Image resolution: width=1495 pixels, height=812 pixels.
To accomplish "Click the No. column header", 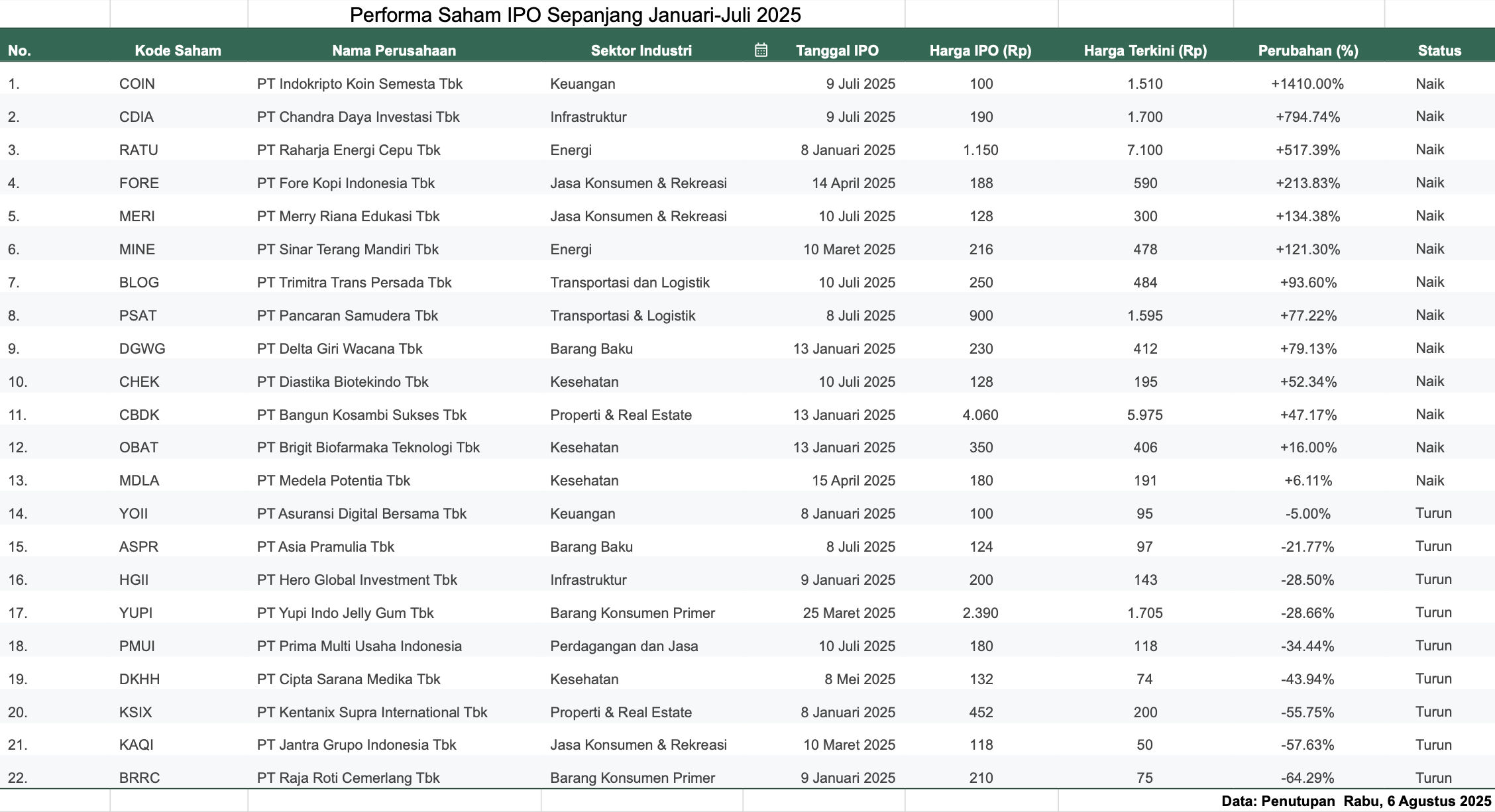I will click(19, 50).
